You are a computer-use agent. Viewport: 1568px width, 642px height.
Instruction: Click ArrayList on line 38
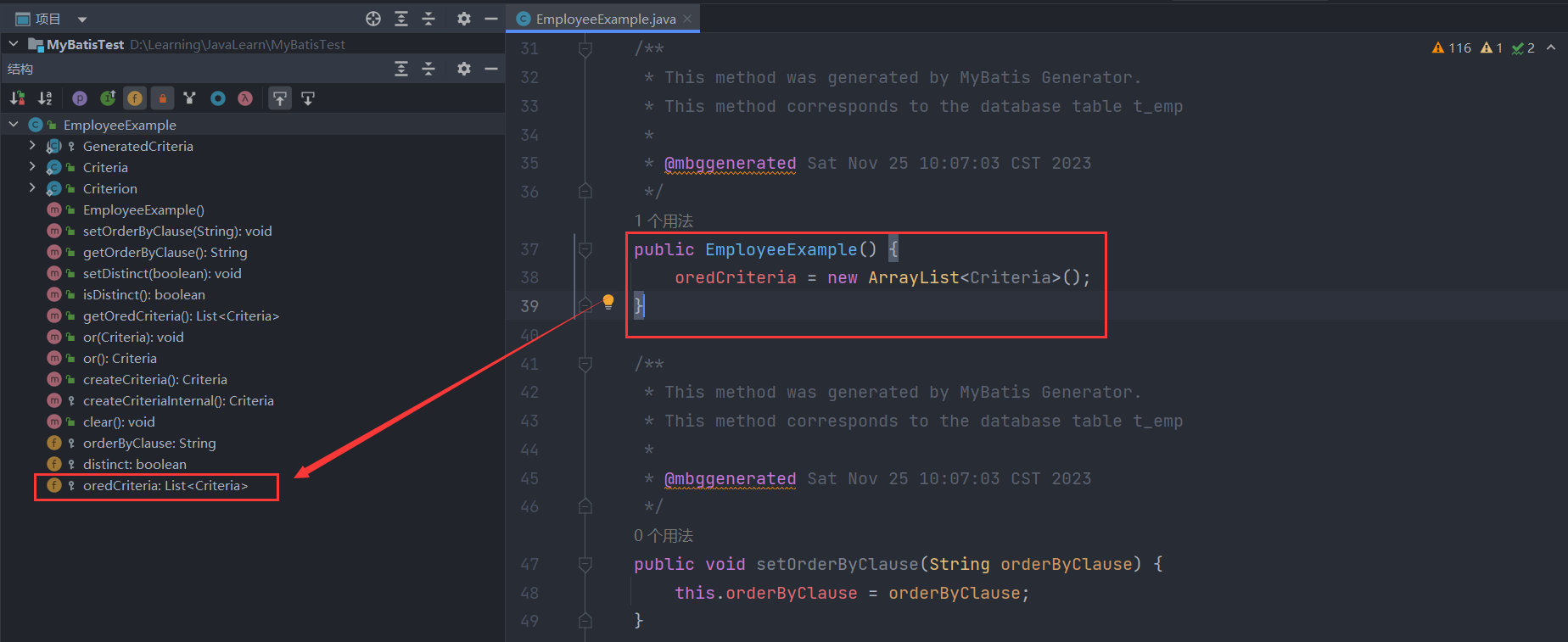[914, 277]
